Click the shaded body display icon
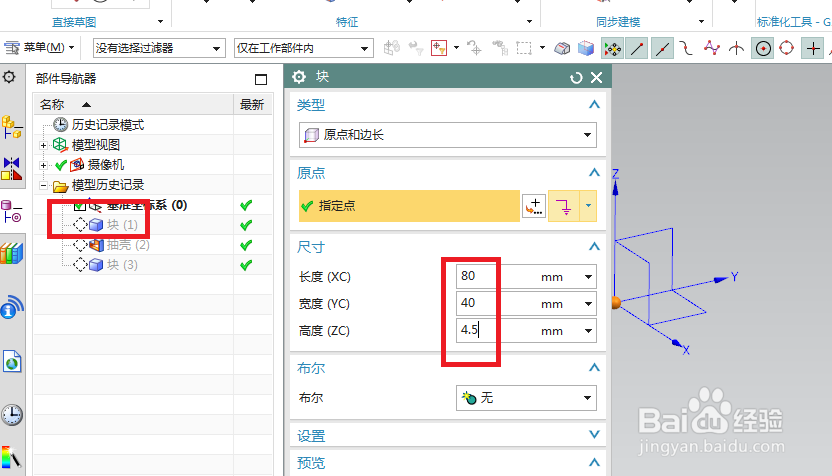Viewport: 832px width, 476px height. [x=562, y=48]
